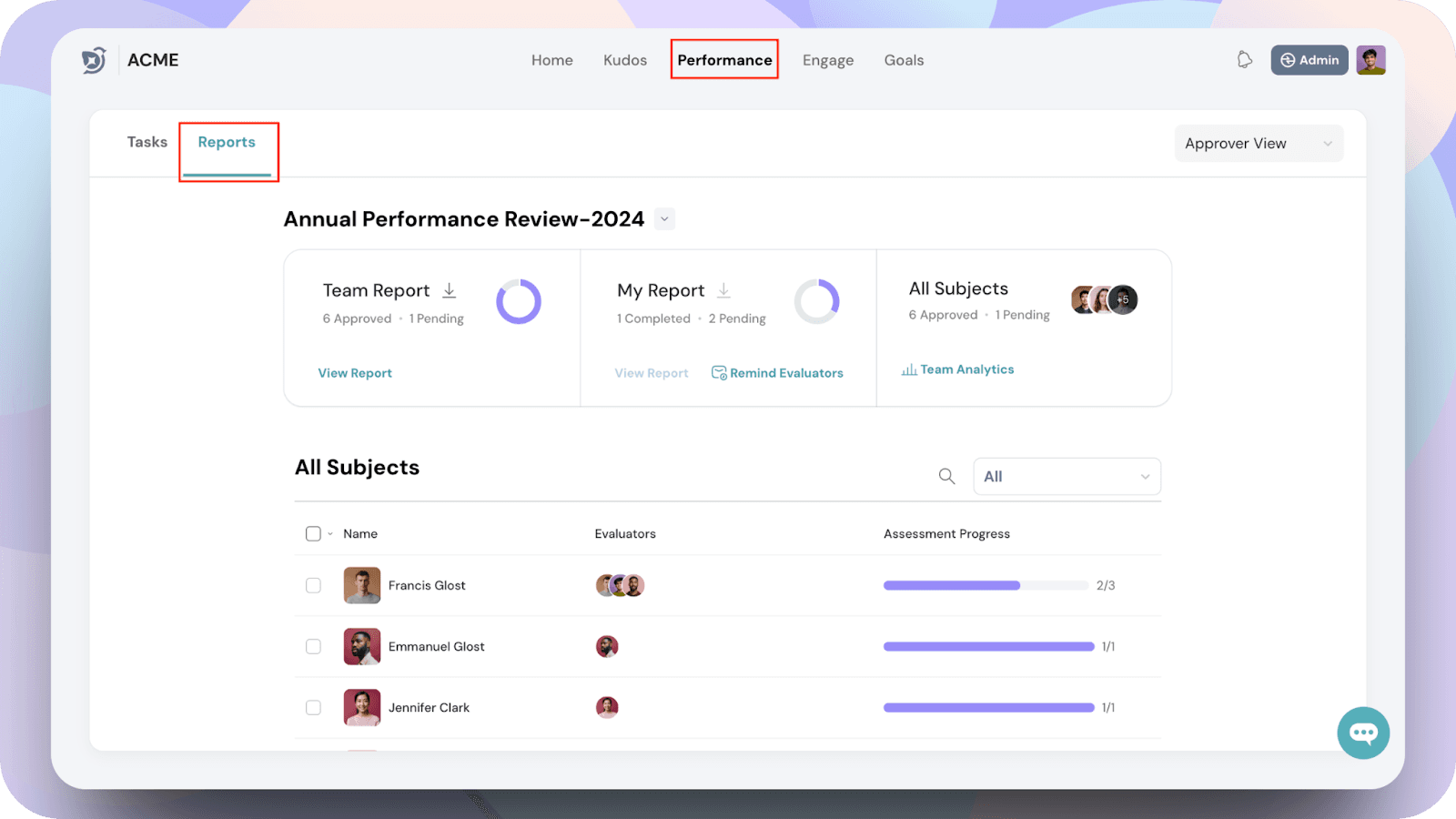Toggle the select-all checkbox in table header
The height and width of the screenshot is (819, 1456).
(313, 533)
